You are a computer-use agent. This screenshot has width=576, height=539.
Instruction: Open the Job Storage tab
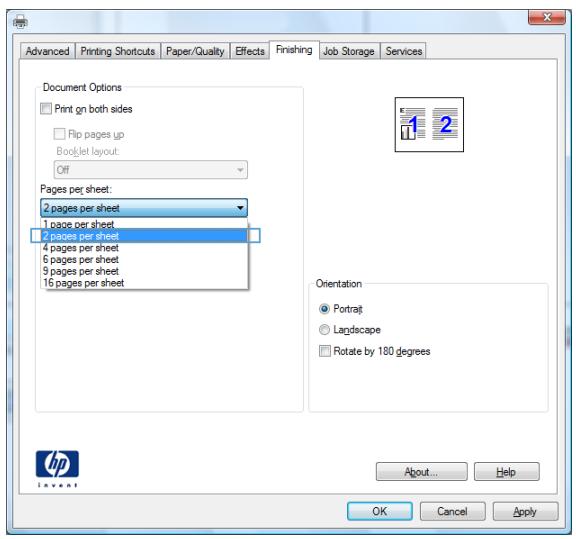coord(349,51)
